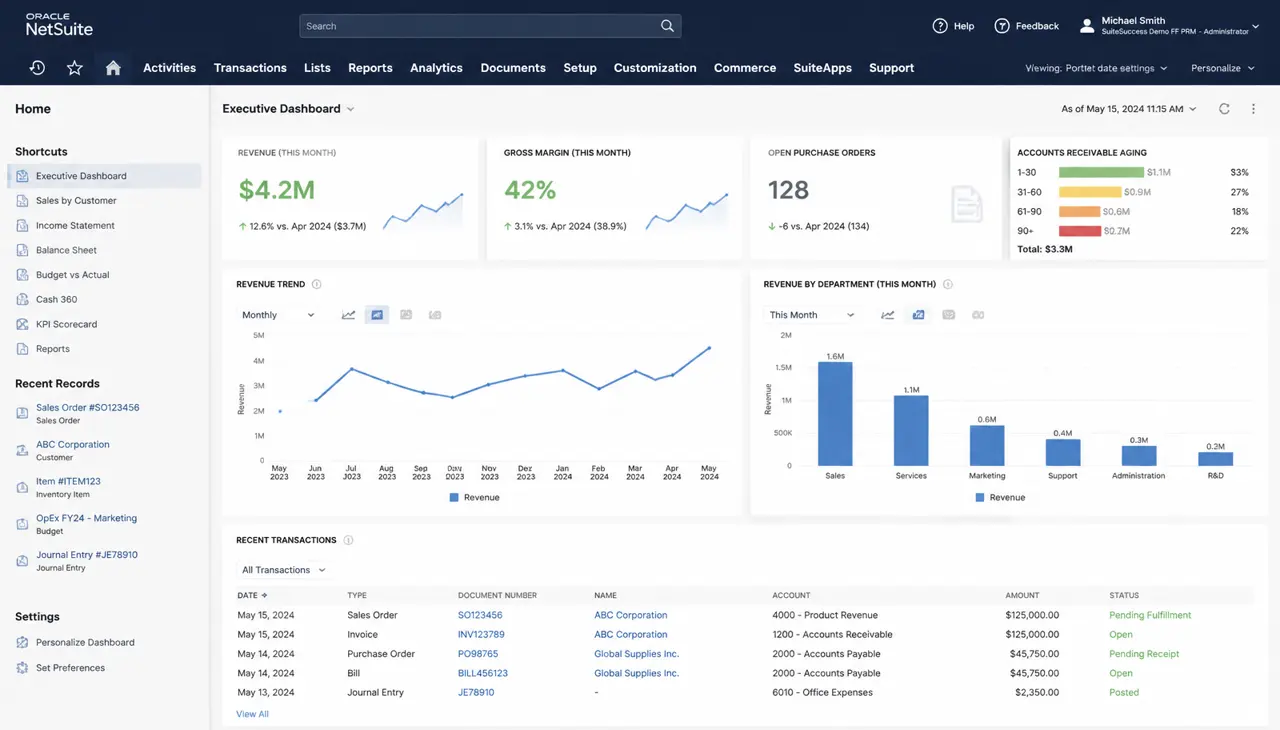Expand the Executive Dashboard selector
The height and width of the screenshot is (730, 1280).
pos(350,109)
